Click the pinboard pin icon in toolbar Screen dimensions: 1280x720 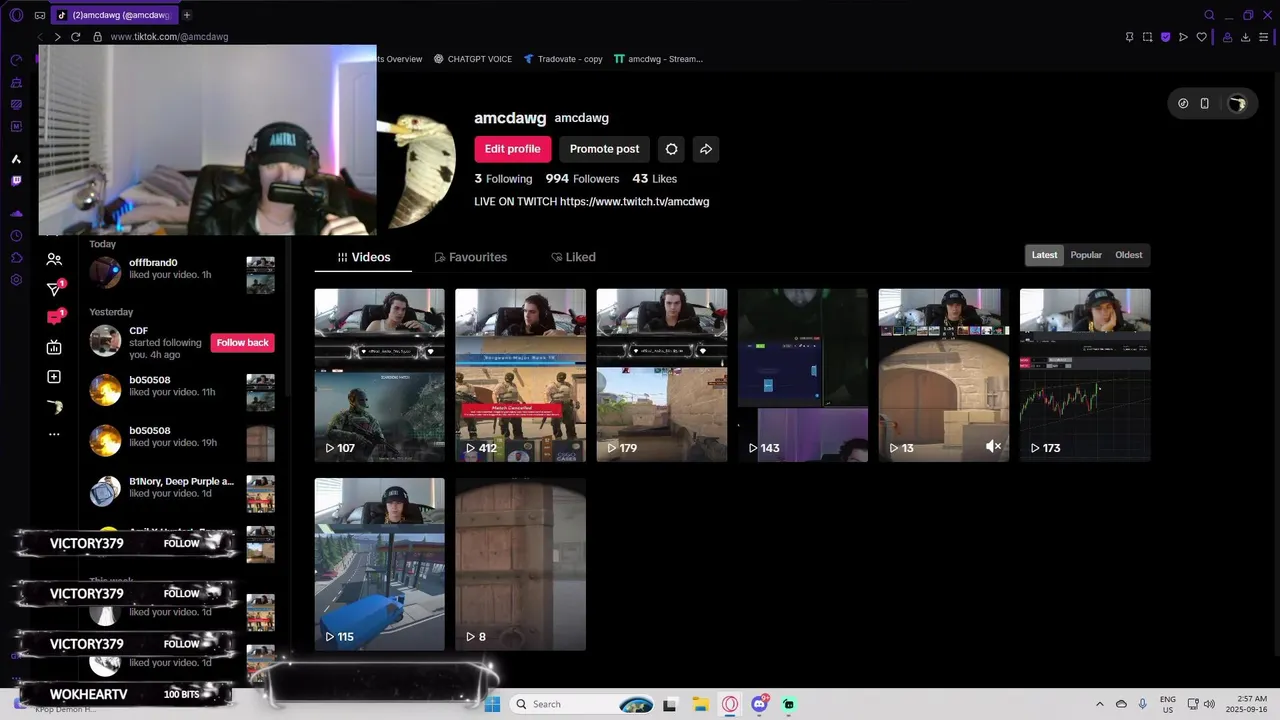pos(1129,37)
